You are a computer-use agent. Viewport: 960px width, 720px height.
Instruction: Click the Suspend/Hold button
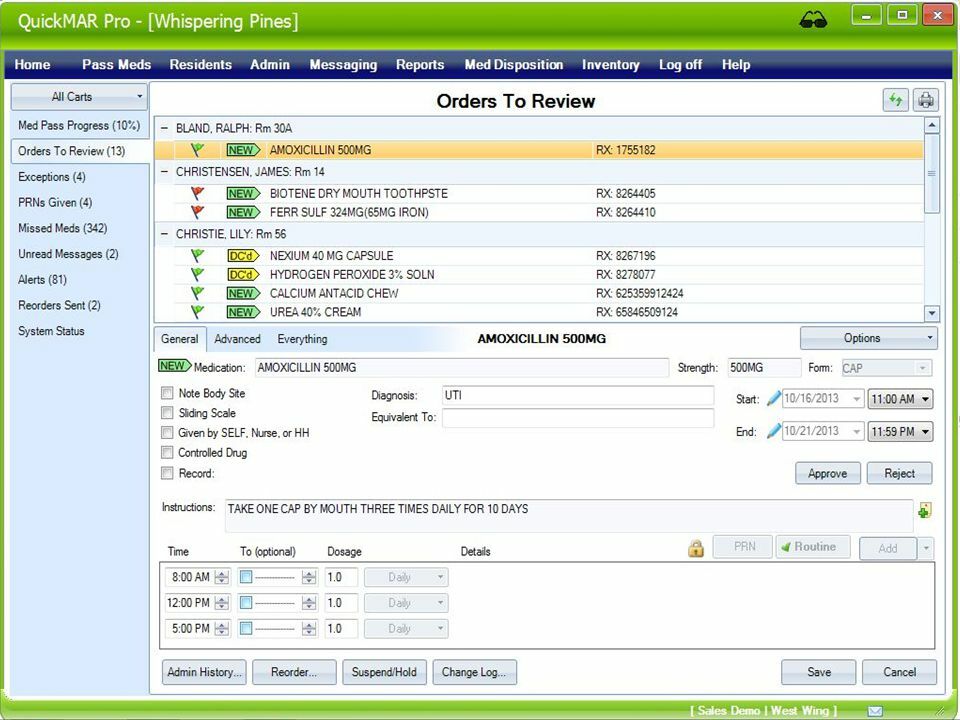point(384,672)
